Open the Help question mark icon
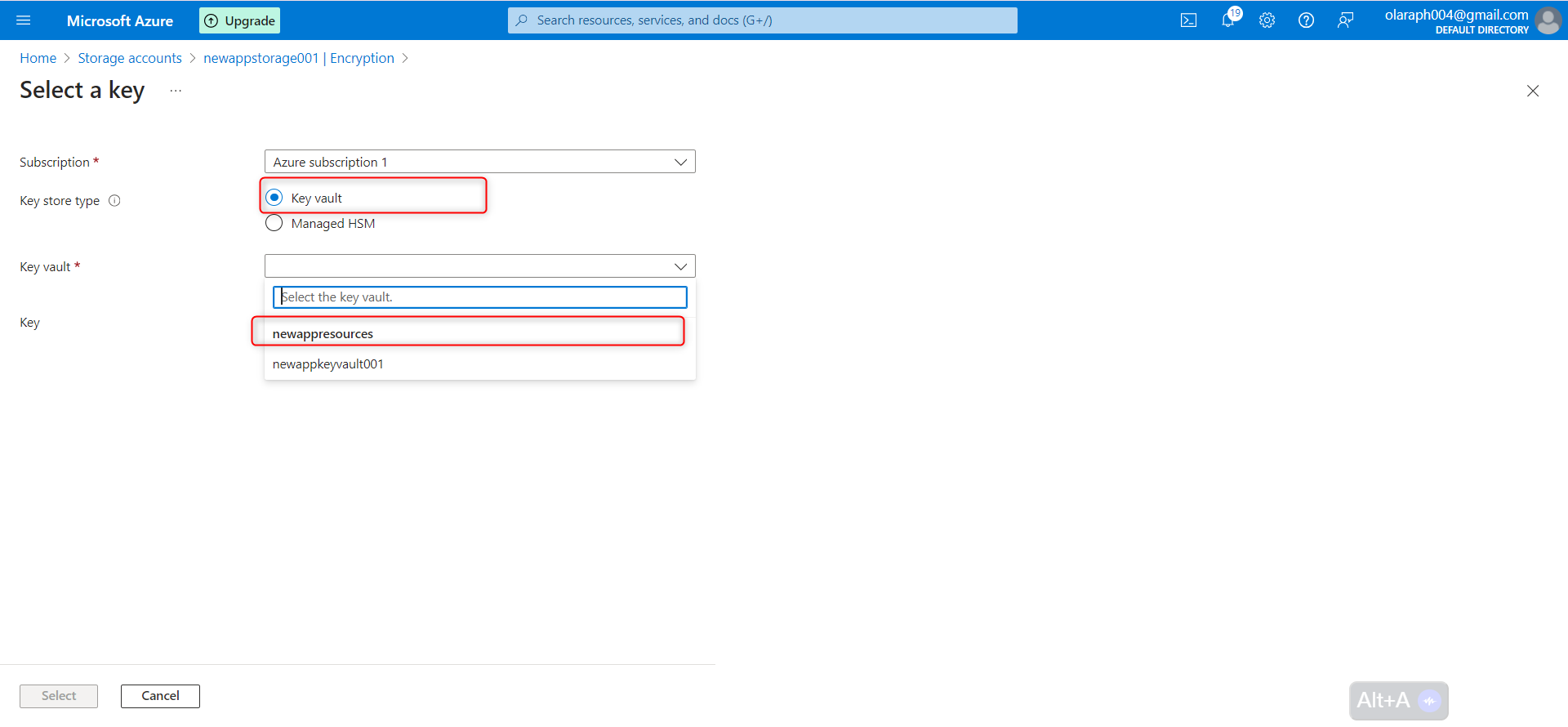 pyautogui.click(x=1306, y=20)
